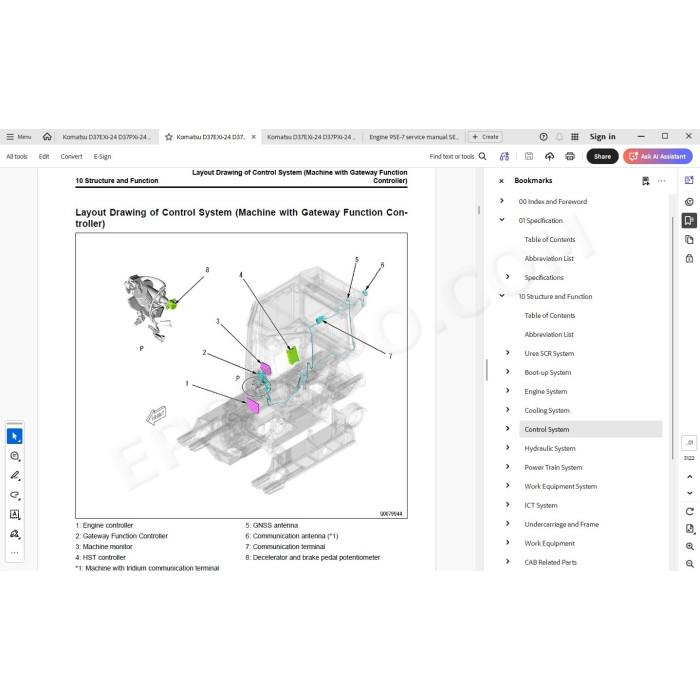Close the active Komatsu document tab
The height and width of the screenshot is (700, 700).
pos(254,137)
